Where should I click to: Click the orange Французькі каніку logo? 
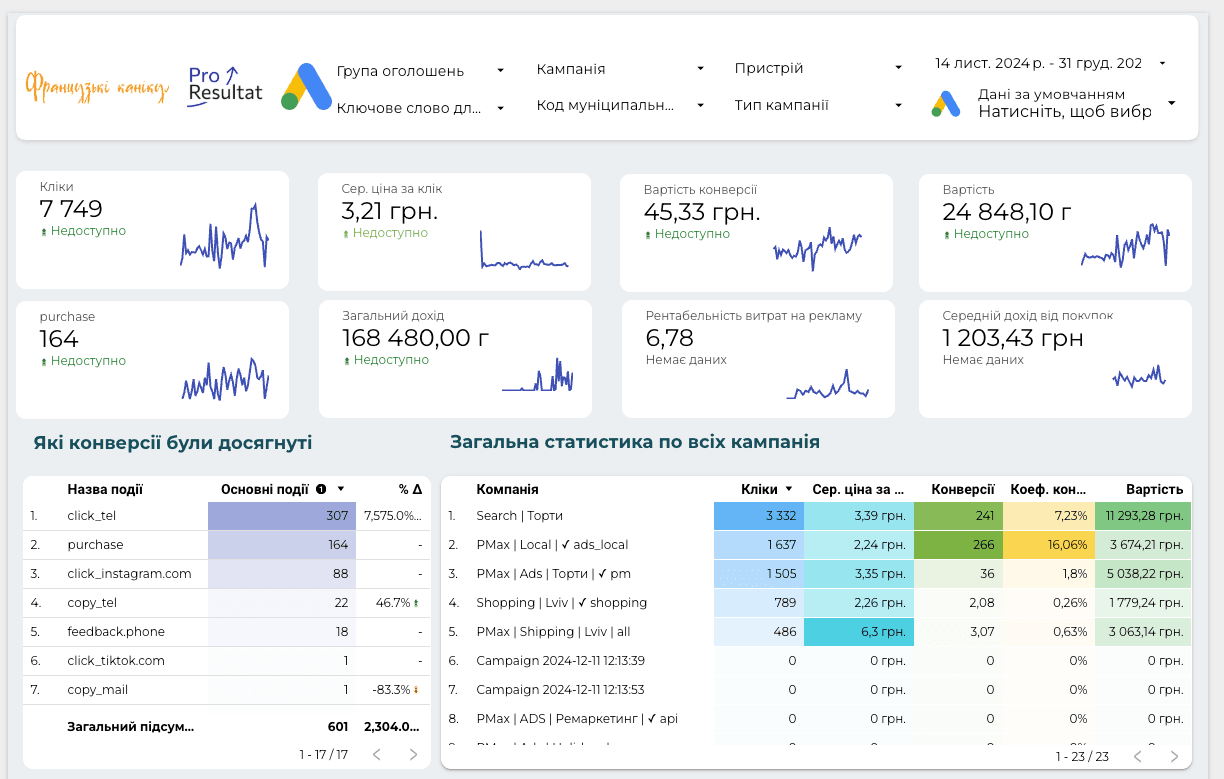click(97, 89)
